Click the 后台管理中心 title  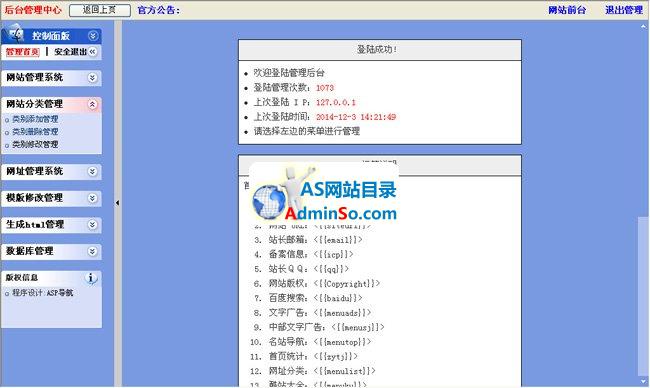pos(33,10)
